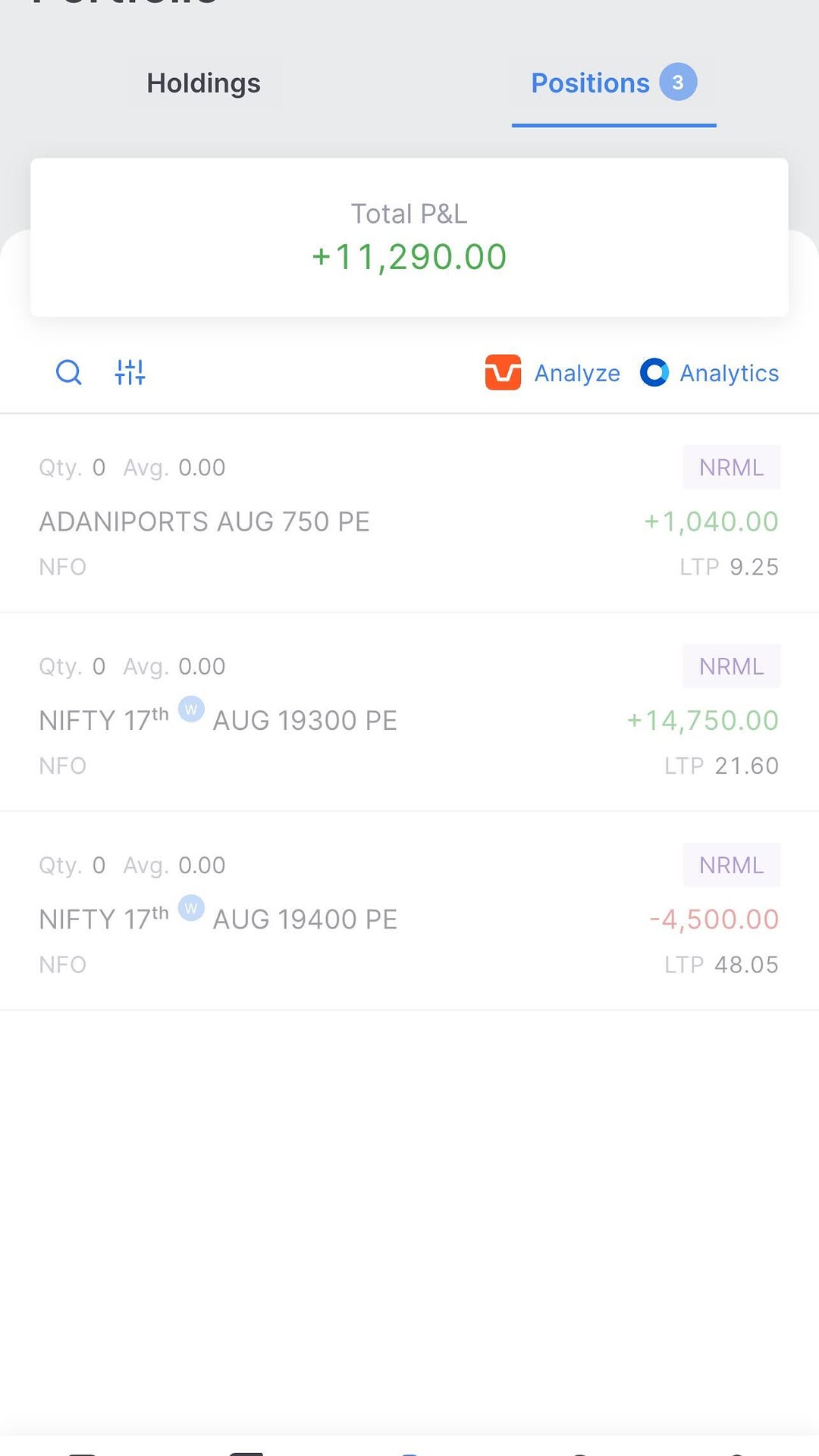Tap the NRML tag on NIFTY 19400 PE
This screenshot has width=819, height=1456.
(x=731, y=865)
